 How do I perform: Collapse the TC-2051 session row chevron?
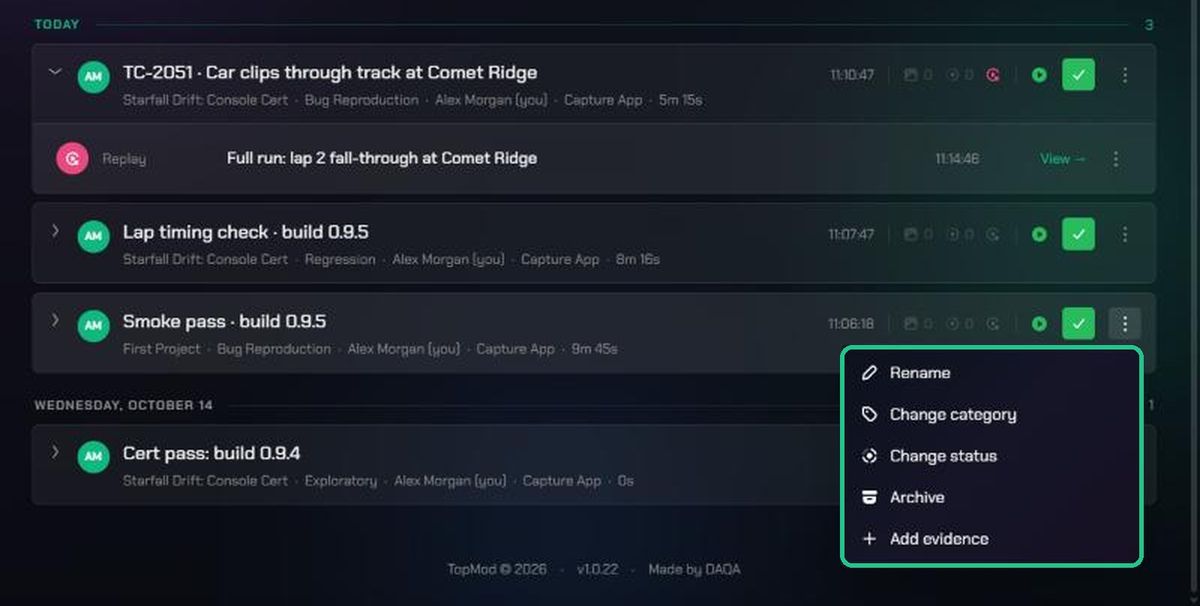56,72
